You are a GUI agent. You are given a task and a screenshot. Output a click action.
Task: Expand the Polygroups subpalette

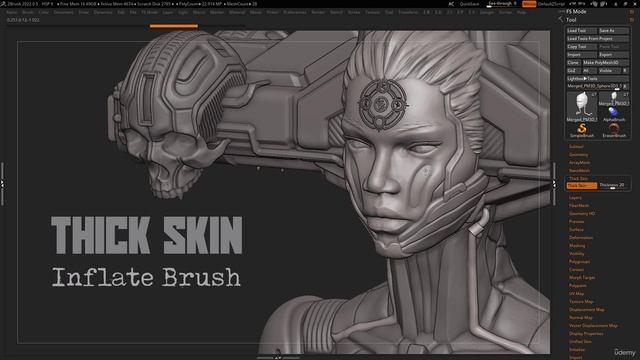coord(579,262)
